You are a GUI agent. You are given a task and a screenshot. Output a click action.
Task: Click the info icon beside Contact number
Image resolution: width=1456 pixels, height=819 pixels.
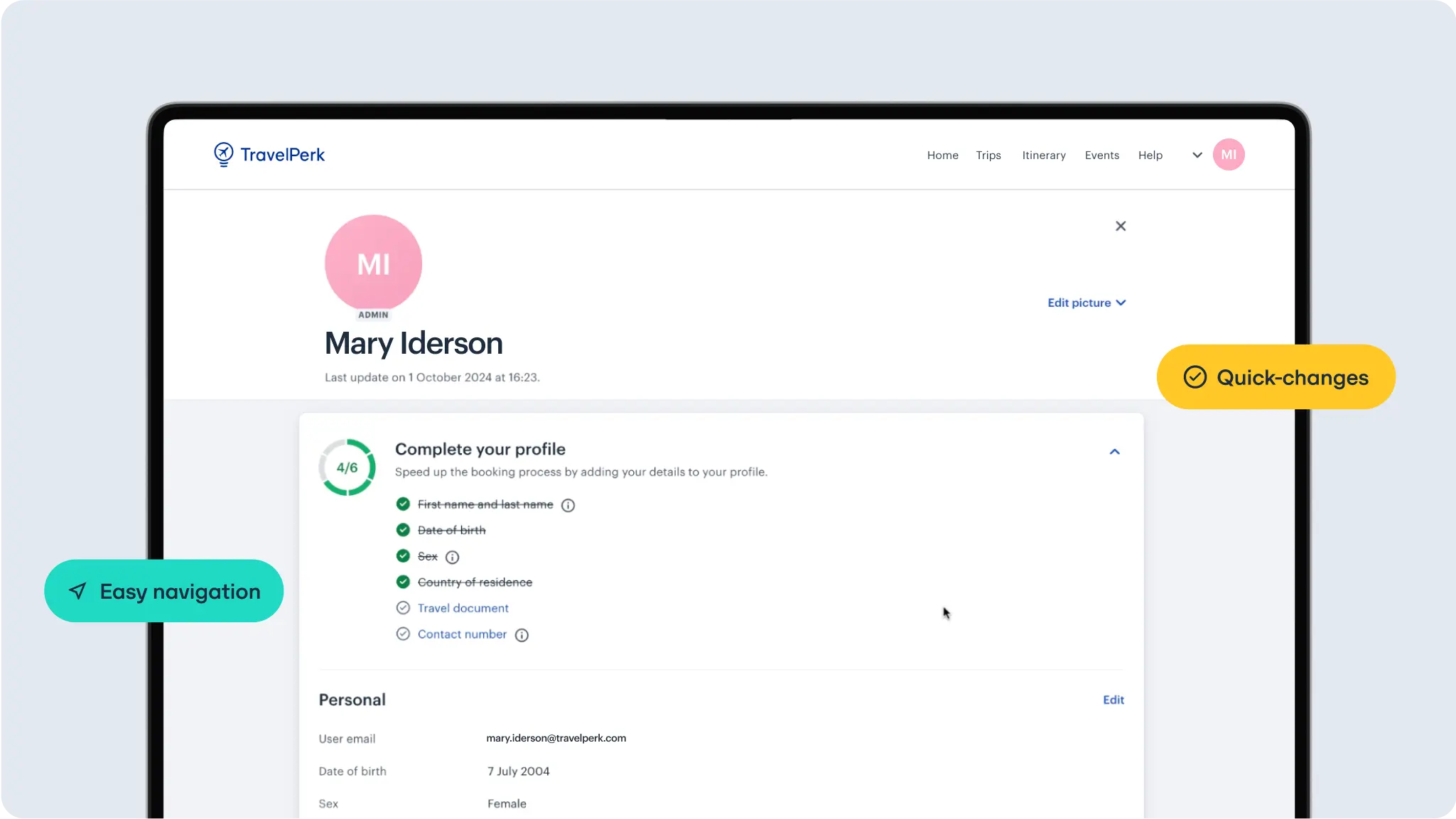click(x=522, y=634)
